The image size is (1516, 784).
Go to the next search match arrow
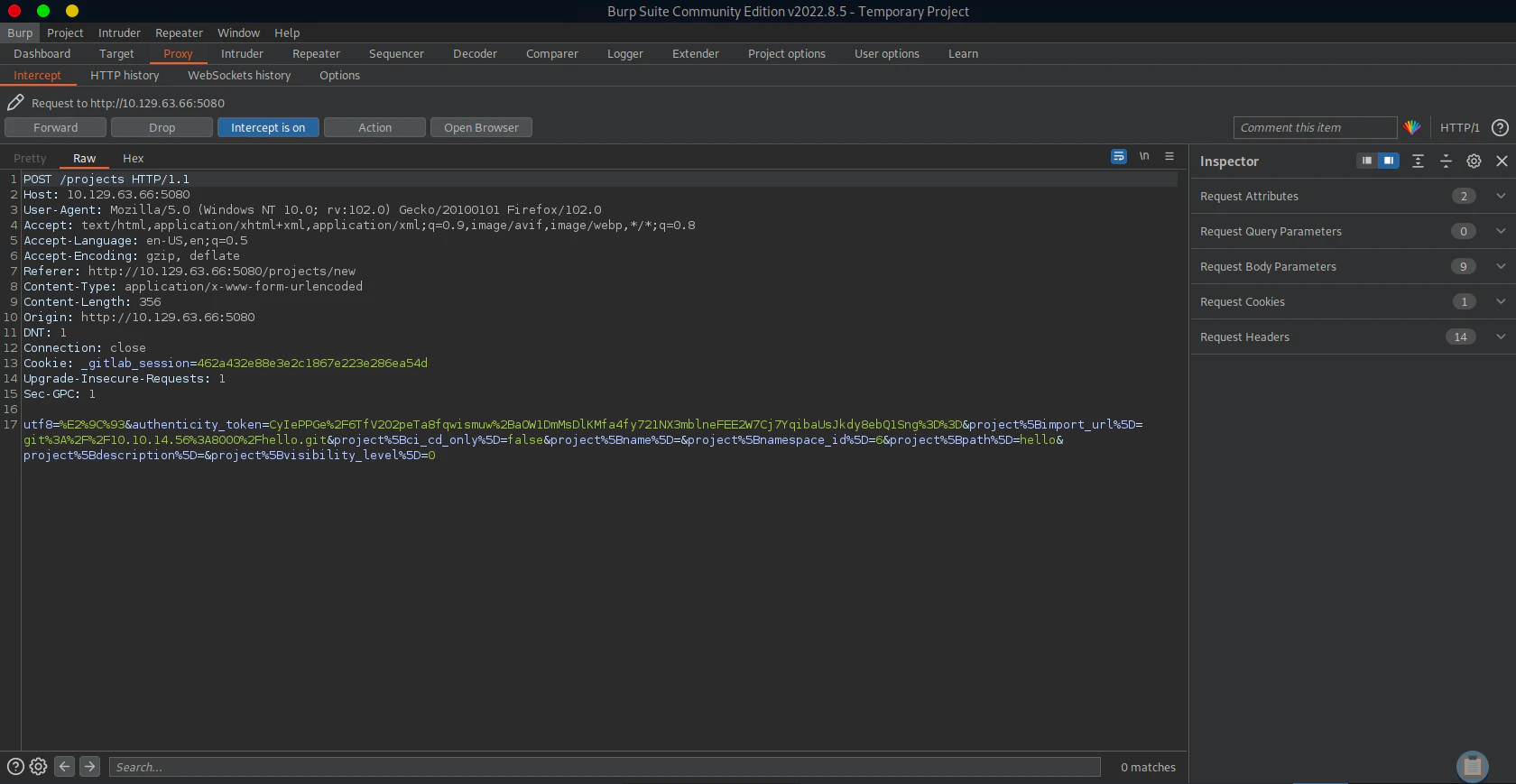click(89, 766)
